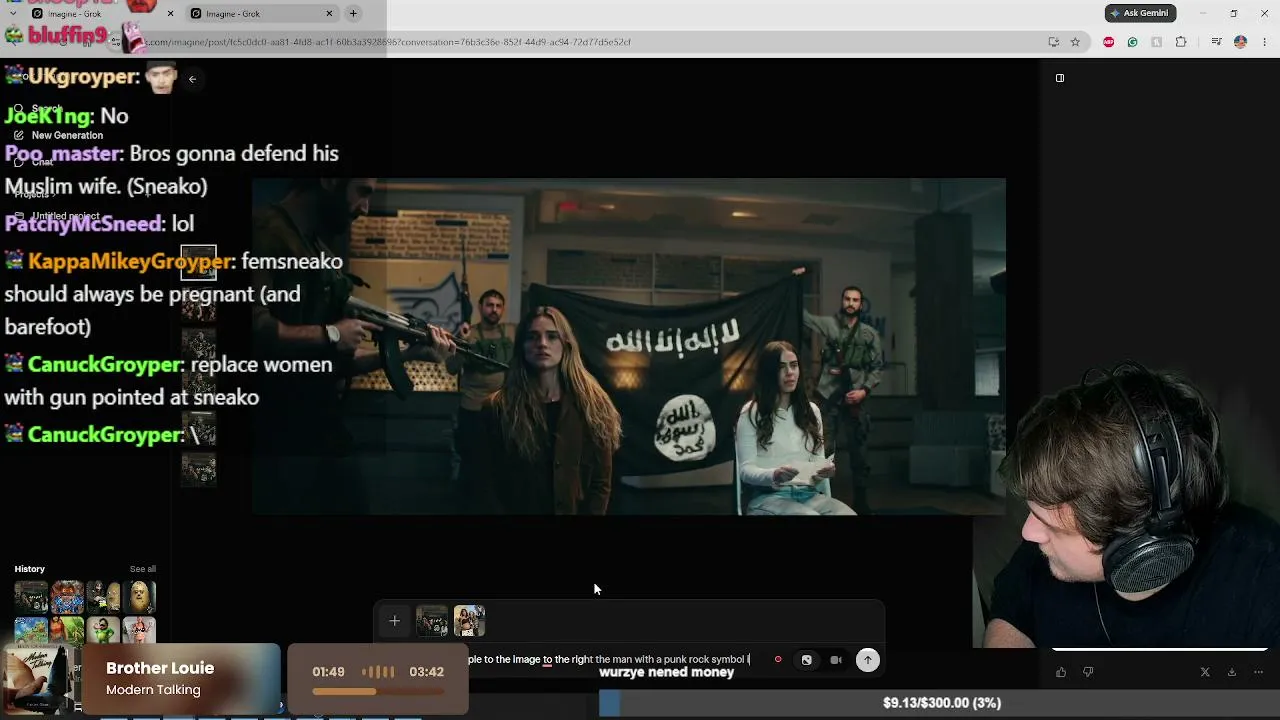The width and height of the screenshot is (1280, 720).
Task: Share the generation to X
Action: tap(1205, 672)
